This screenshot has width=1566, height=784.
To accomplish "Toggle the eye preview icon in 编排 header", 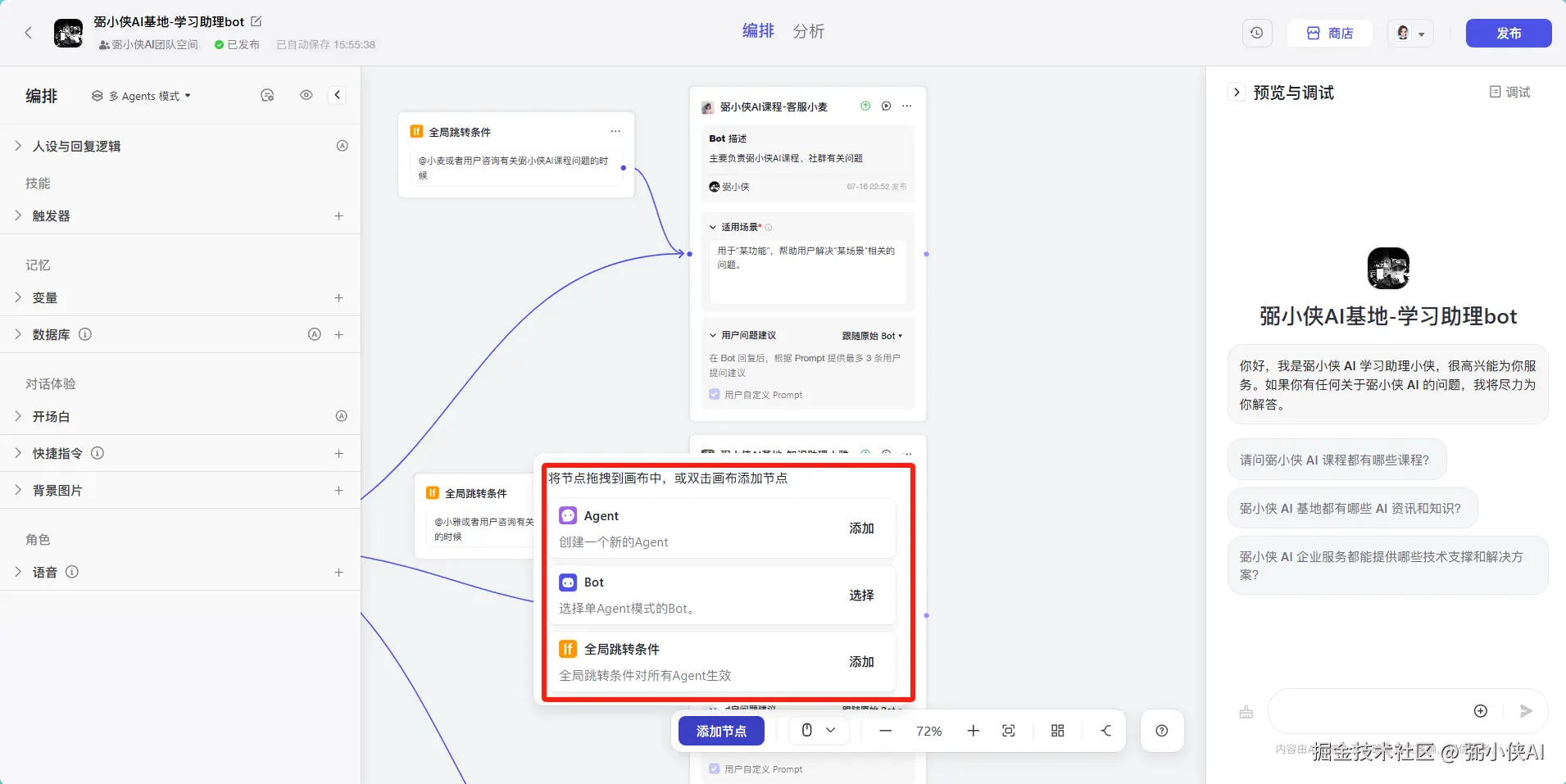I will click(x=306, y=95).
